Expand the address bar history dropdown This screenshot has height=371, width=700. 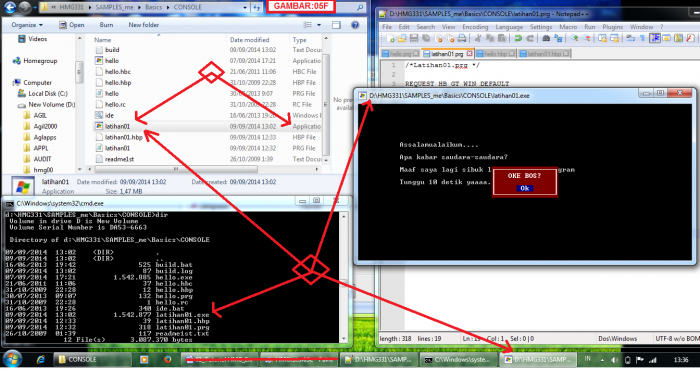(x=245, y=8)
